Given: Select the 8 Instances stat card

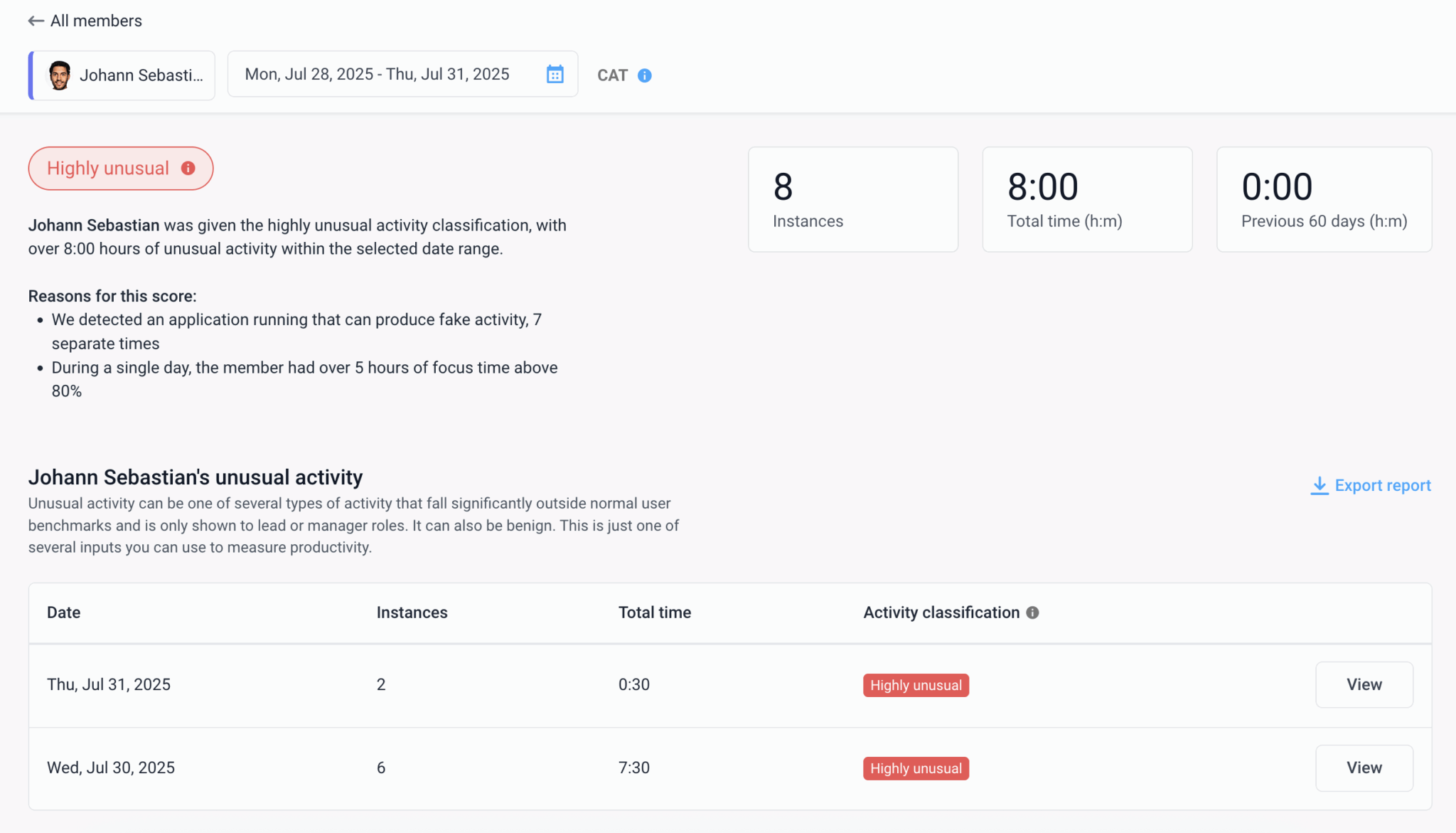Looking at the screenshot, I should point(852,199).
